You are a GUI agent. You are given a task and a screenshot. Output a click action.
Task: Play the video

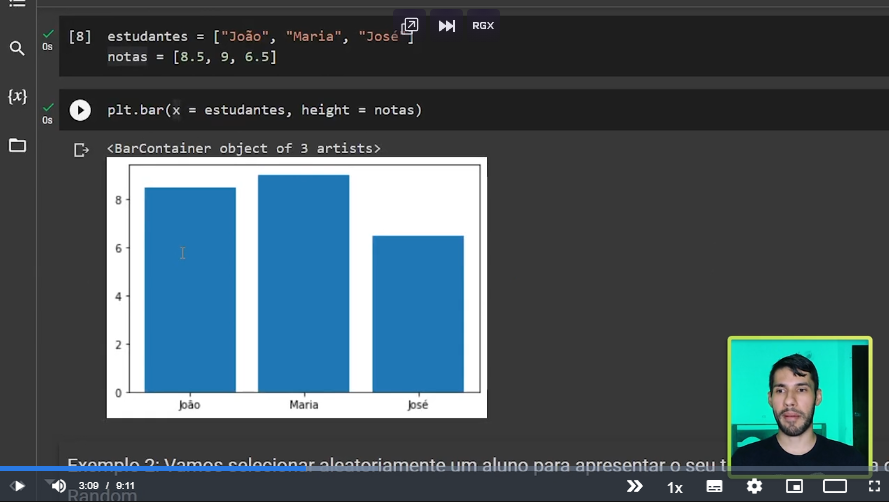click(18, 486)
